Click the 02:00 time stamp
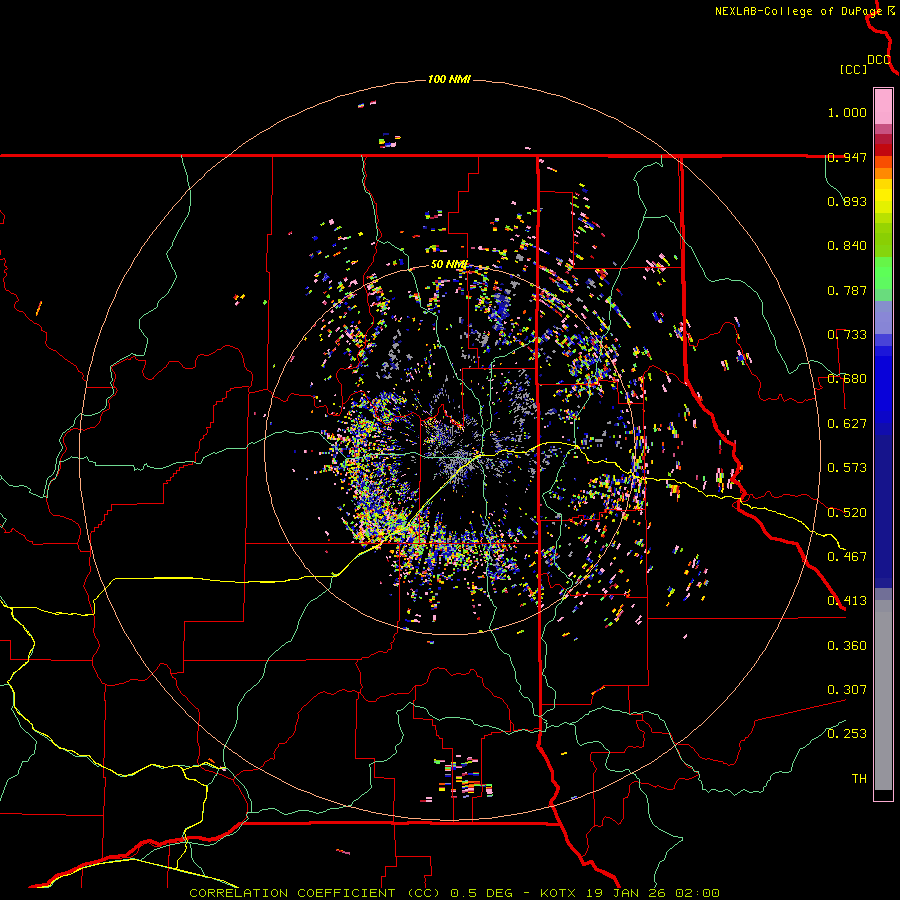 point(697,893)
